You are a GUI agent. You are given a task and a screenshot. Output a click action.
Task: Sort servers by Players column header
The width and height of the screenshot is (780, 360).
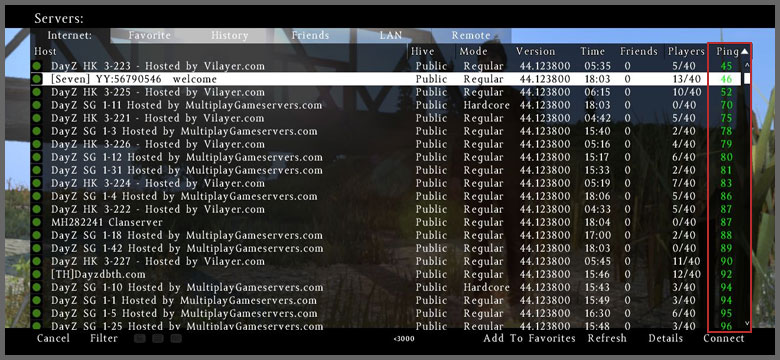tap(686, 51)
